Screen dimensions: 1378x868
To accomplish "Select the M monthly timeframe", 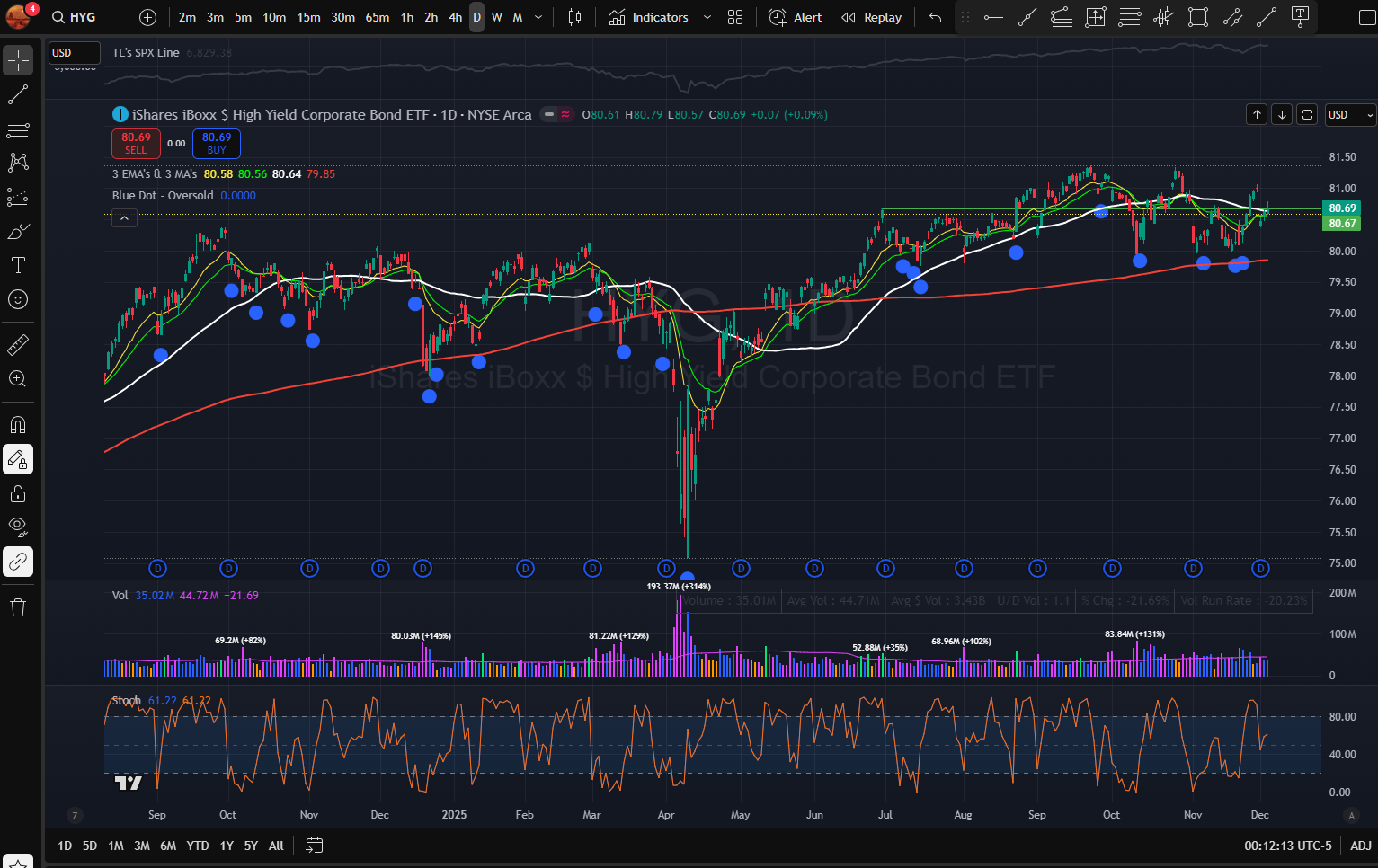I will (518, 17).
